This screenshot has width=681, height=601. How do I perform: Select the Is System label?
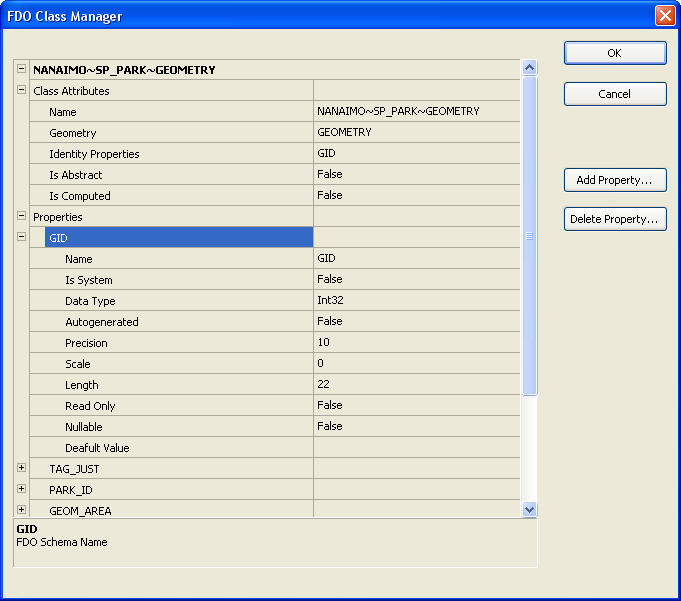click(x=89, y=280)
